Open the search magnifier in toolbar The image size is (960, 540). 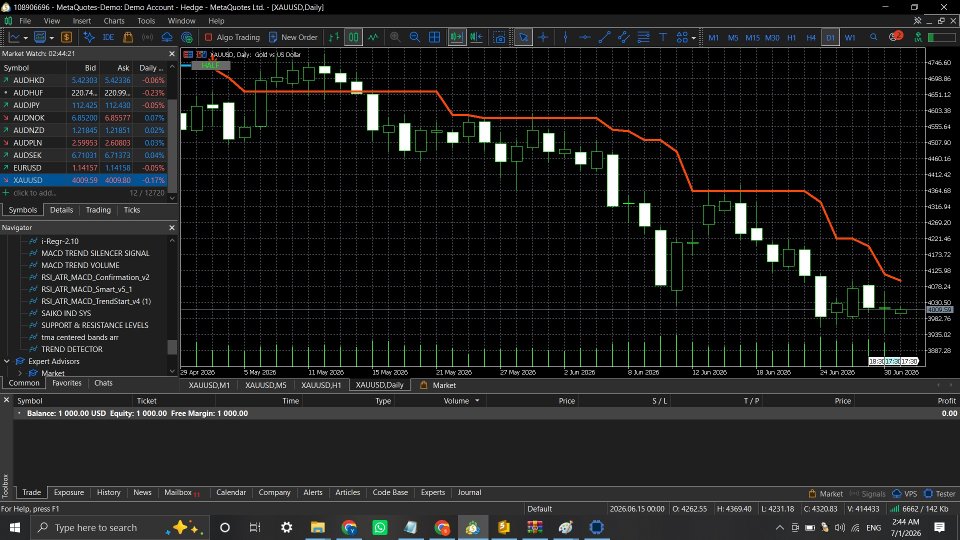874,37
